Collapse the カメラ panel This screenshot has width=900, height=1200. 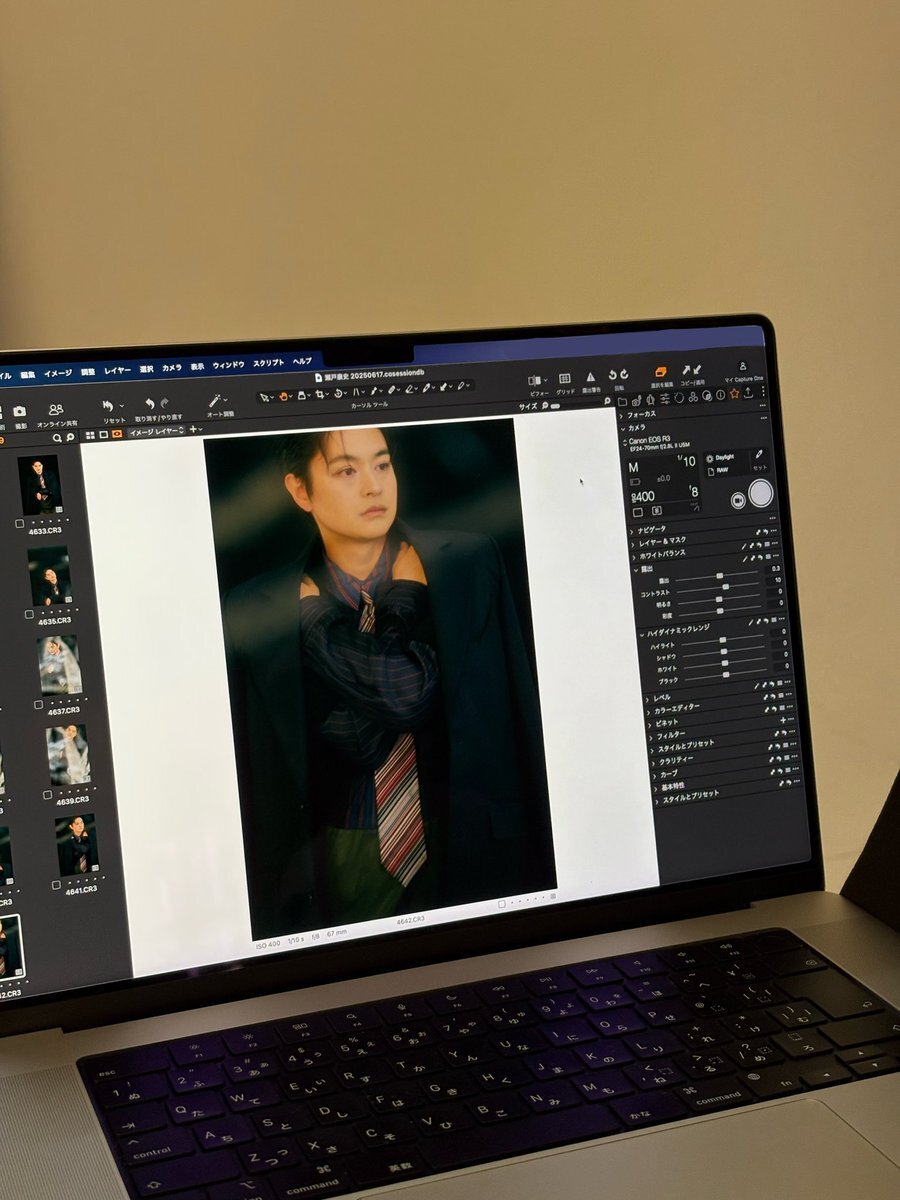pyautogui.click(x=623, y=428)
